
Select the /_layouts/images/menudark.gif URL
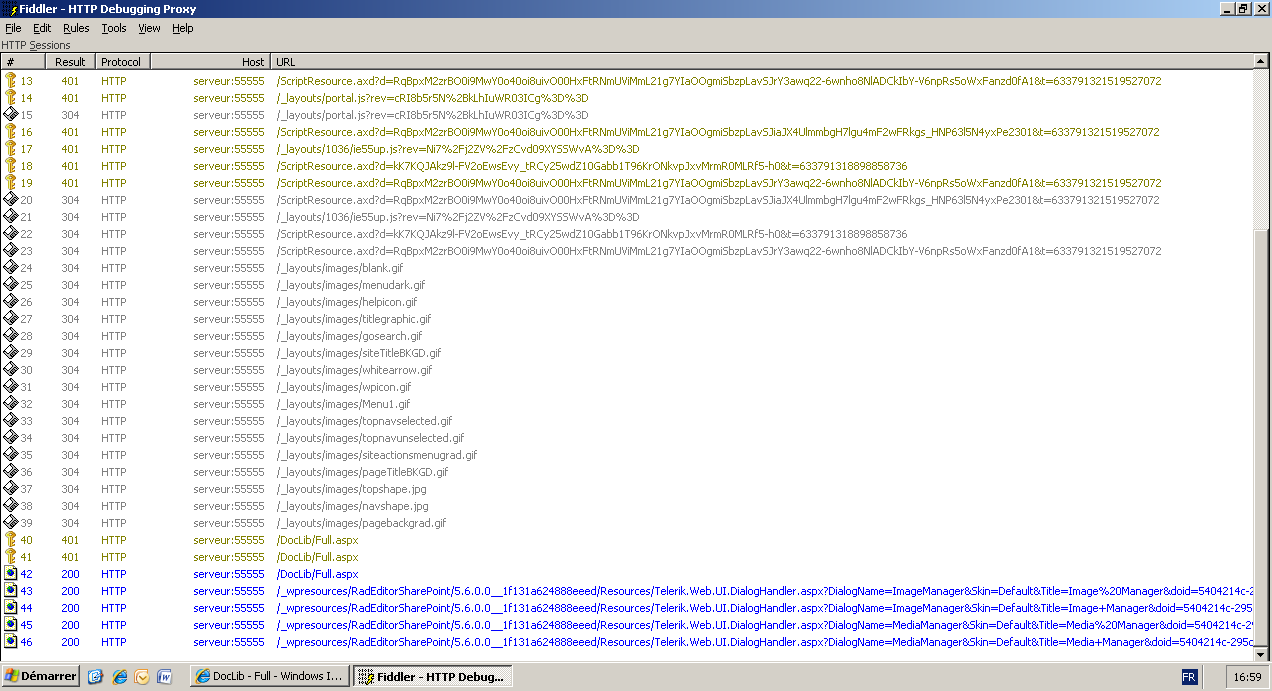pos(351,285)
